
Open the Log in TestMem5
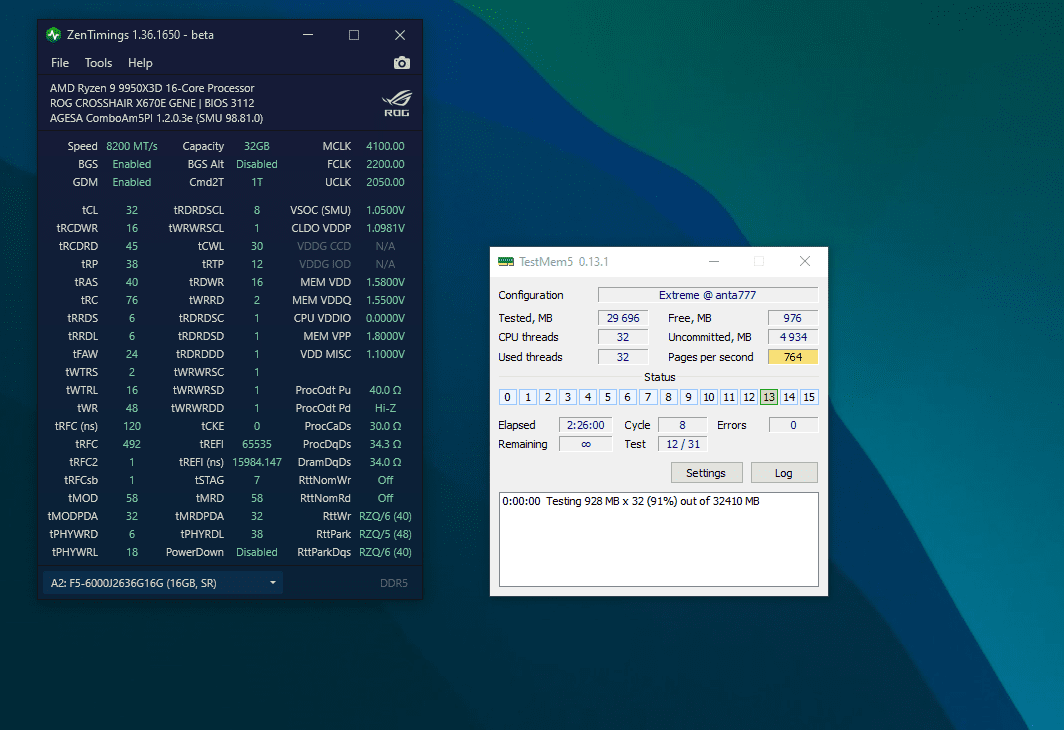tap(784, 473)
